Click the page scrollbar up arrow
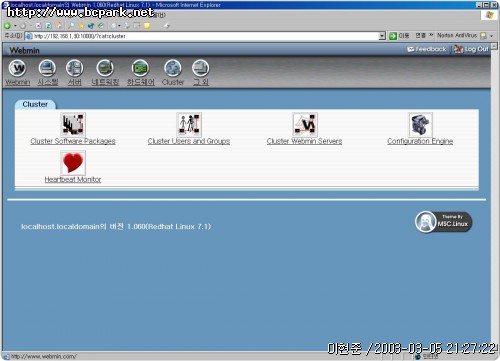 click(494, 46)
